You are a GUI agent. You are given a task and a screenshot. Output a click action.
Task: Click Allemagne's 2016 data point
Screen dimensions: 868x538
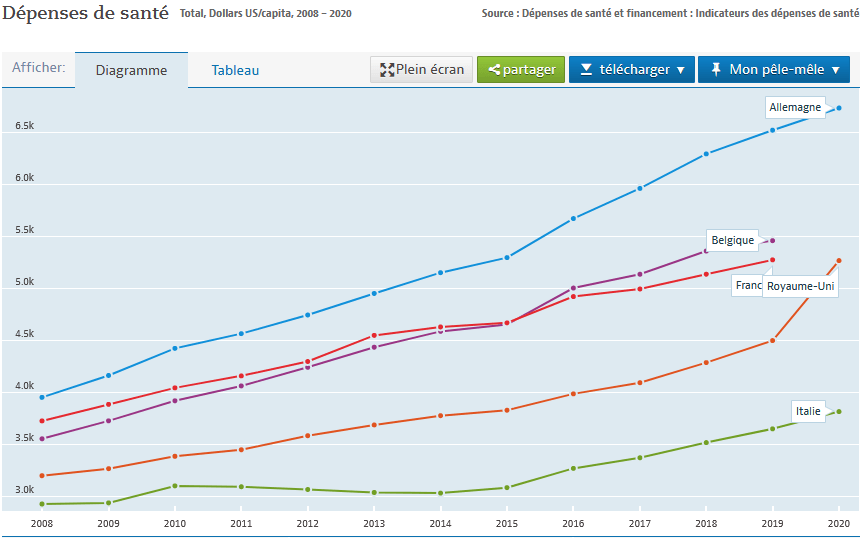pos(573,218)
